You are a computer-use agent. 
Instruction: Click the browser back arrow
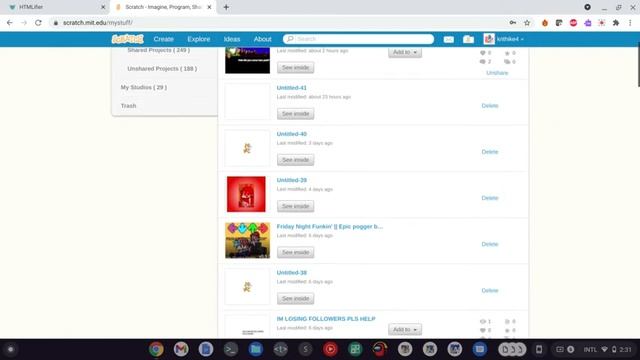click(x=10, y=23)
